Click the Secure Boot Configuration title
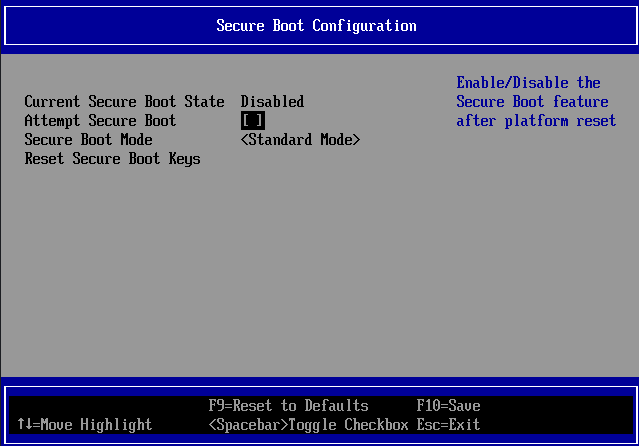Screen dimensions: 639x446 pyautogui.click(x=316, y=26)
